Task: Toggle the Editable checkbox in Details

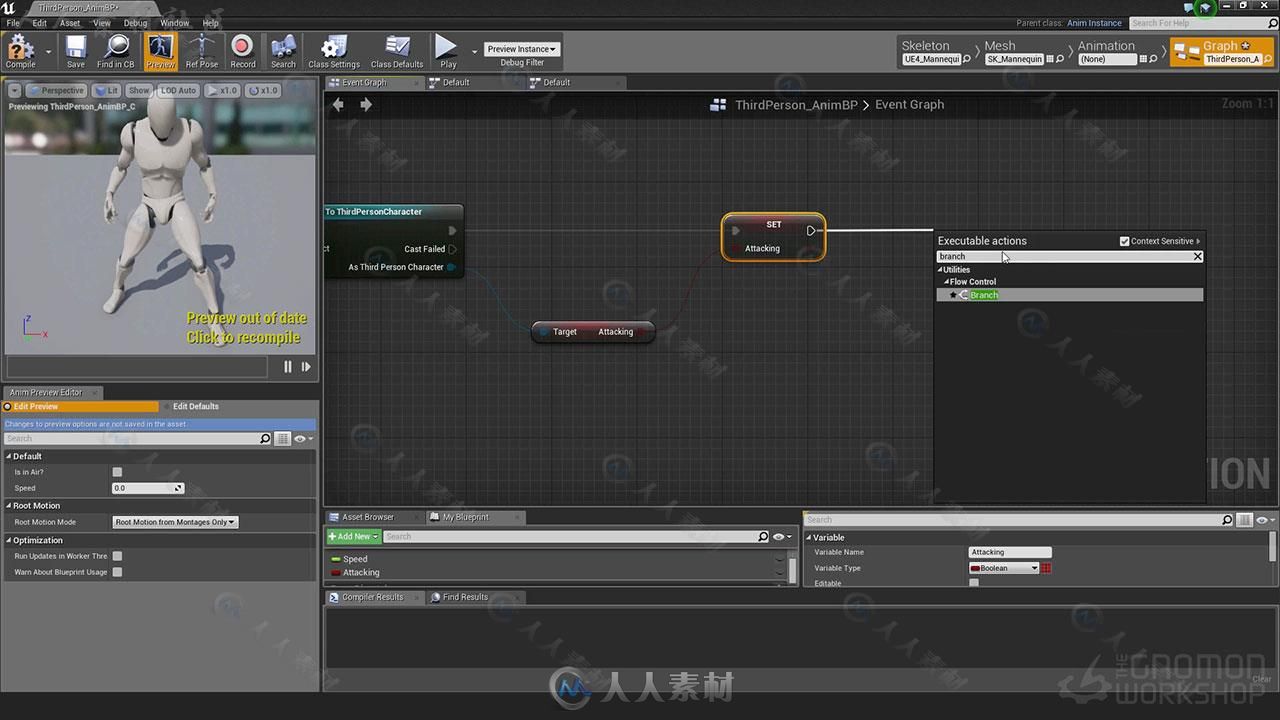Action: pos(974,583)
